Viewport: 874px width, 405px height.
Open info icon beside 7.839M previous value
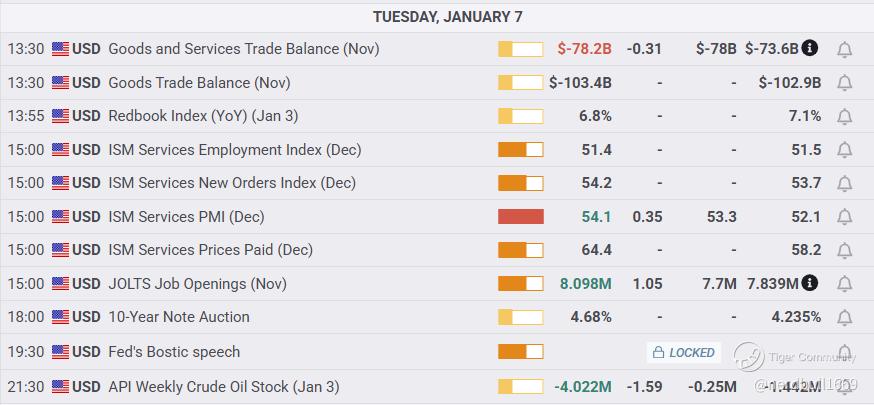pos(810,283)
